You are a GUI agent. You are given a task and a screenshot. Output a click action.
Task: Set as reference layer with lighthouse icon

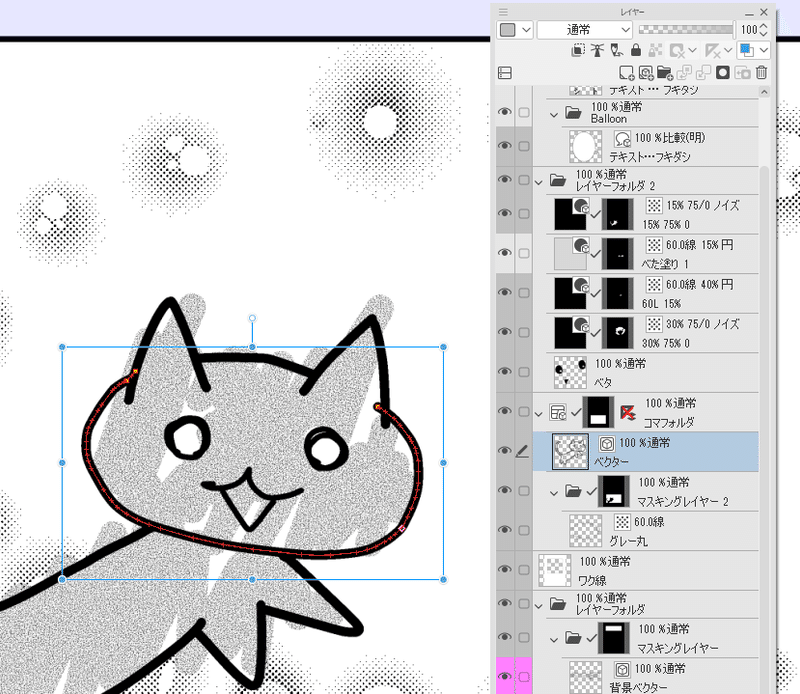pyautogui.click(x=597, y=50)
